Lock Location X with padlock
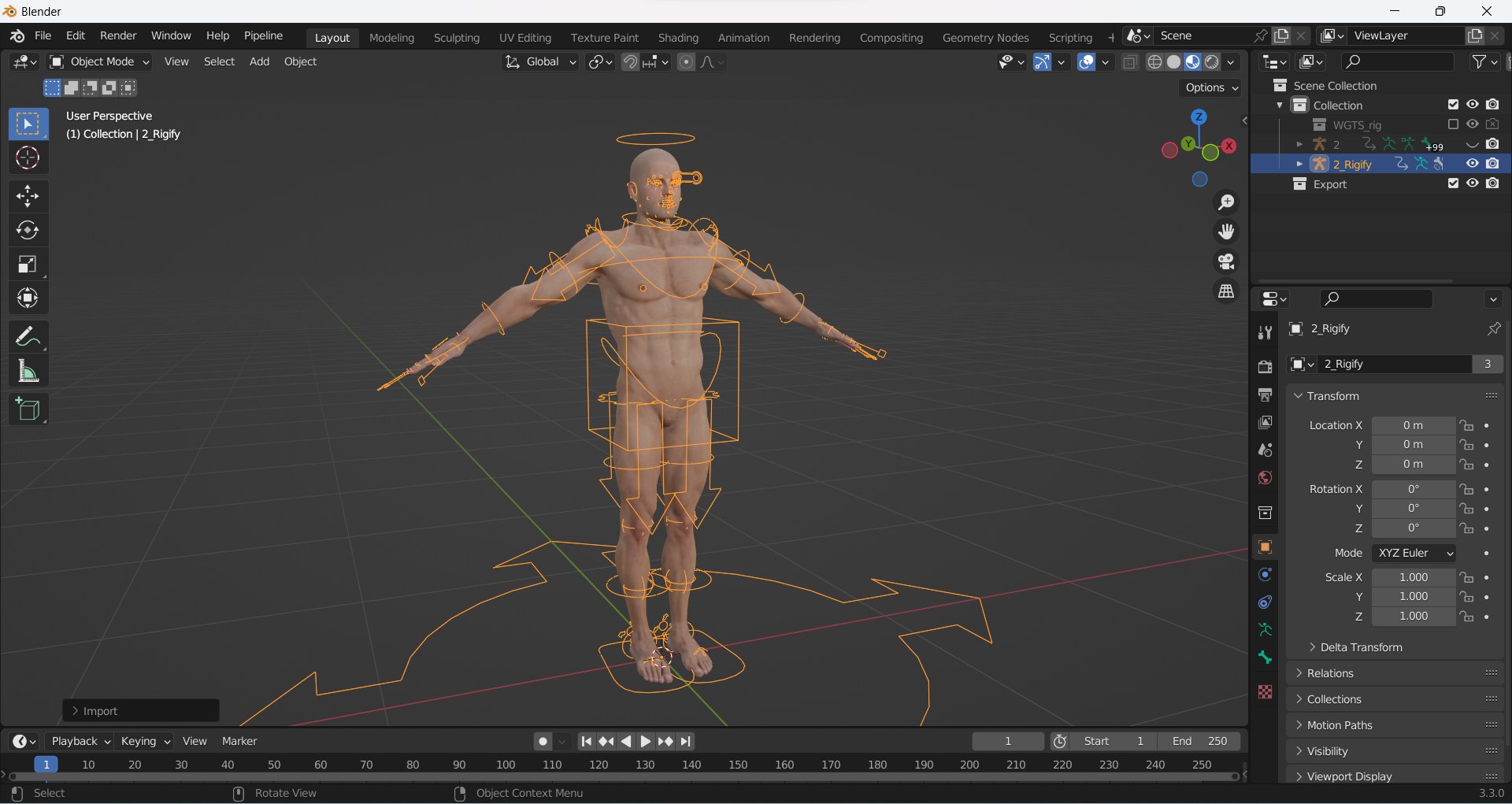This screenshot has width=1512, height=804. (1466, 425)
